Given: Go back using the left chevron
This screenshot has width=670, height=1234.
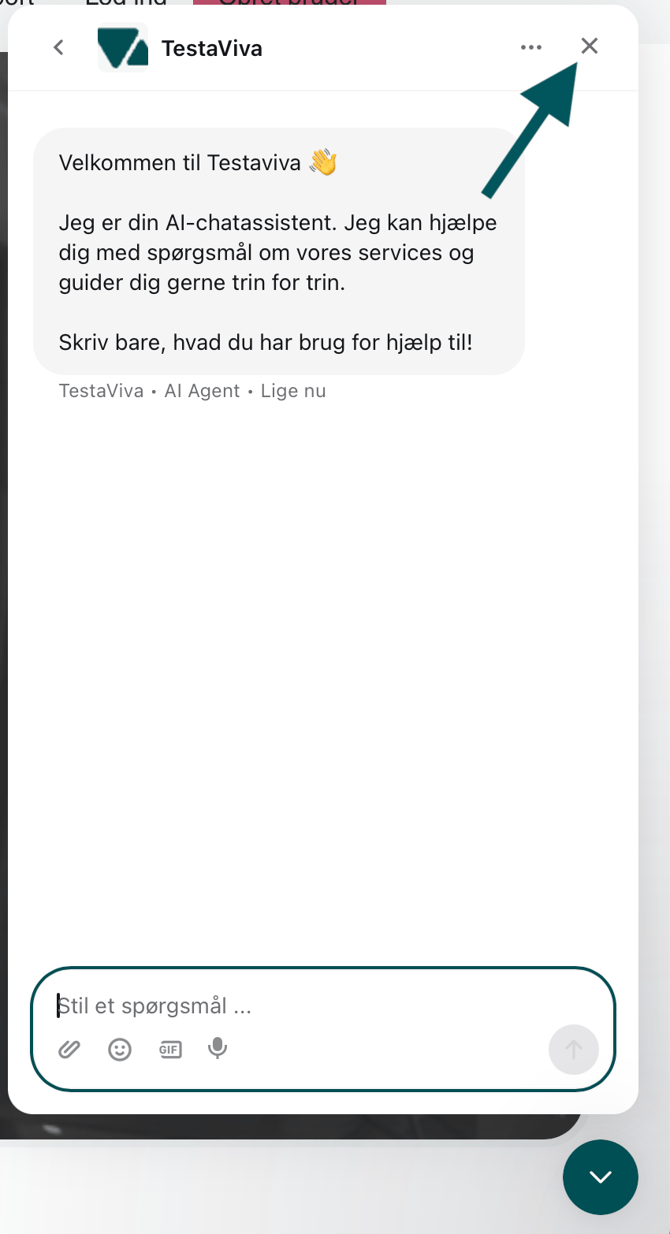Looking at the screenshot, I should 59,47.
